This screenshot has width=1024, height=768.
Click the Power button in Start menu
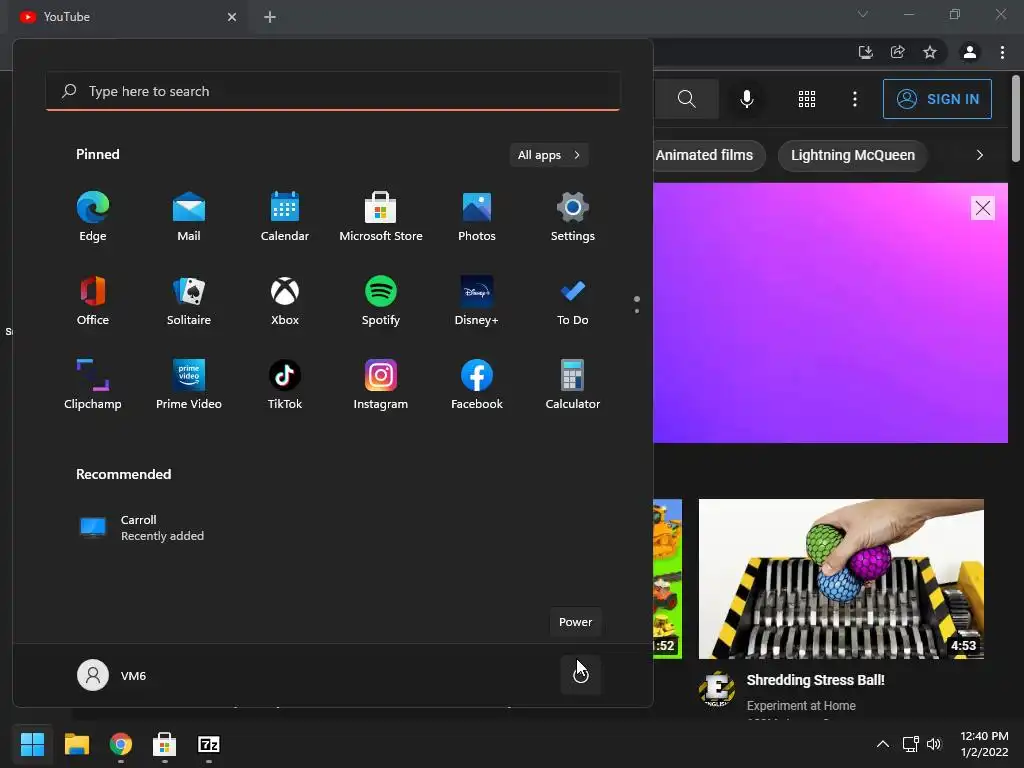[581, 675]
